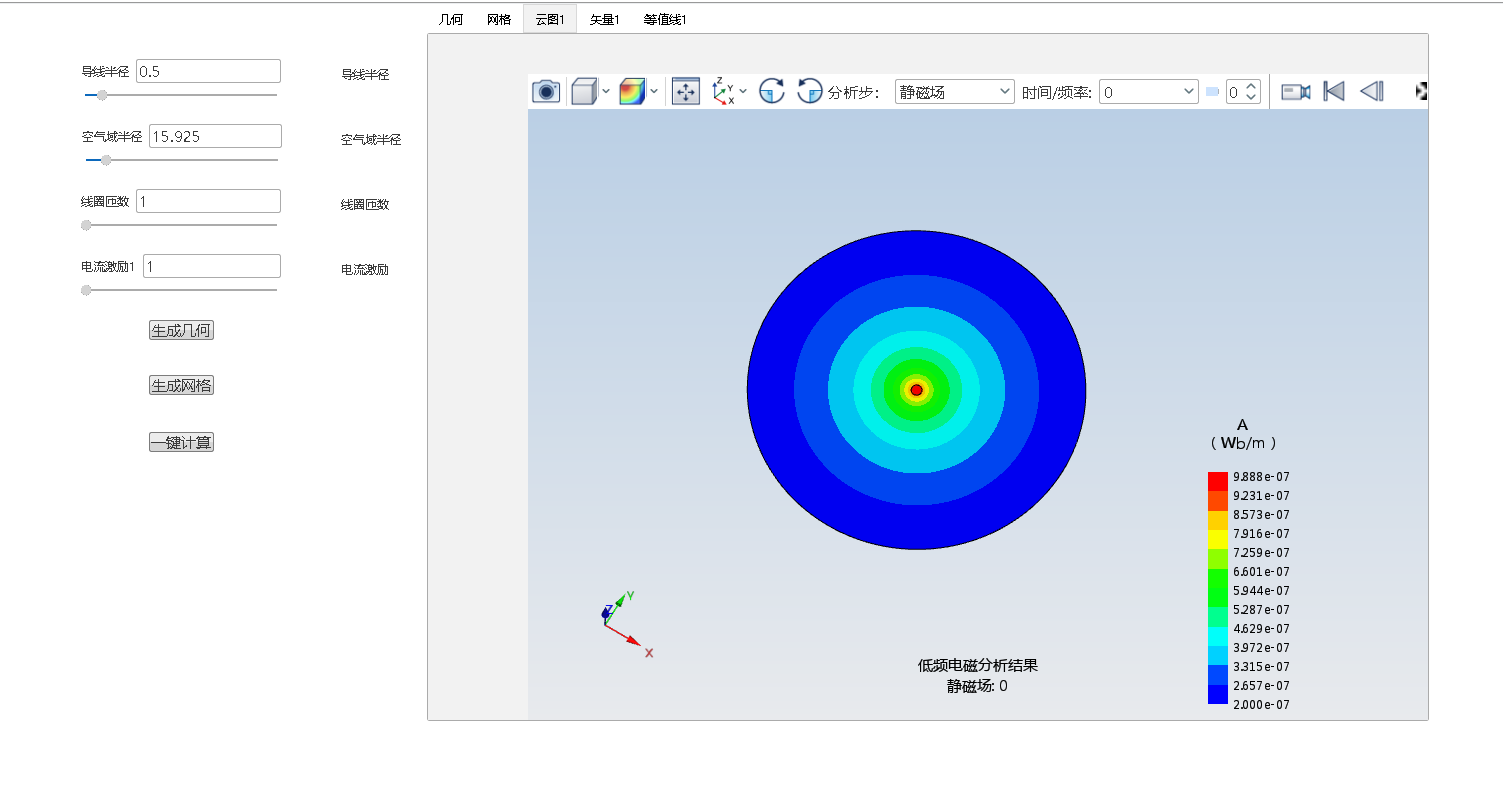Expand the axis orientation dropdown arrow
Screen dimensions: 1503x803
coord(743,92)
